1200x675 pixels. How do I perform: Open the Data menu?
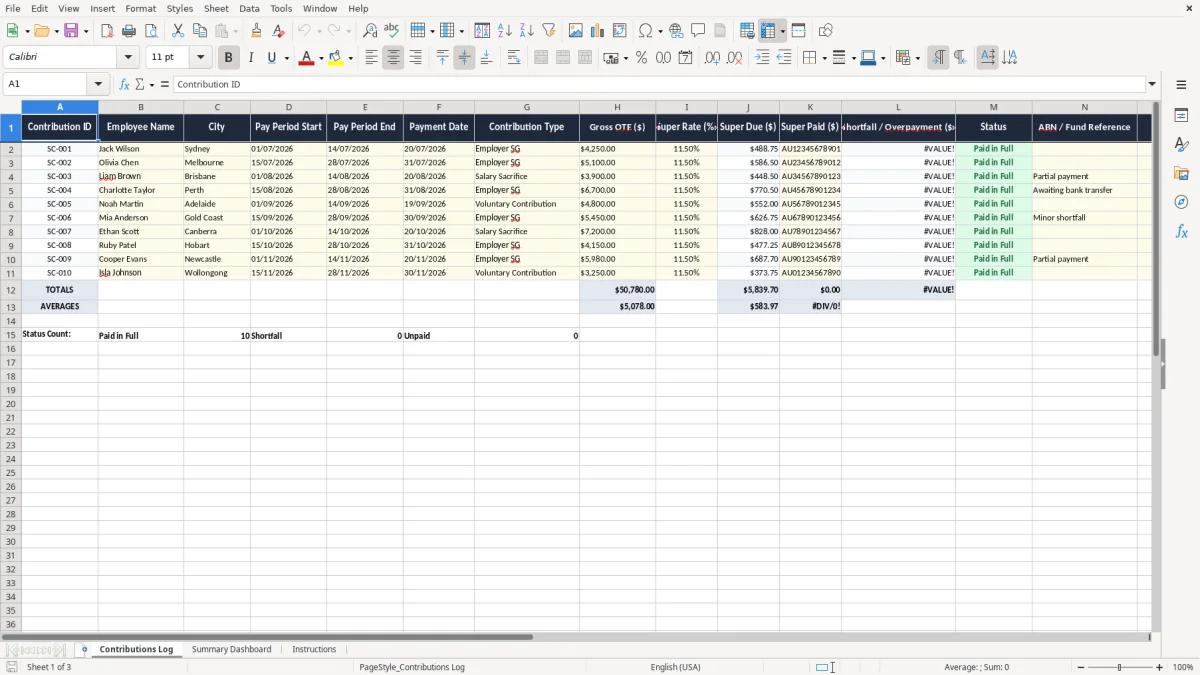pyautogui.click(x=249, y=8)
